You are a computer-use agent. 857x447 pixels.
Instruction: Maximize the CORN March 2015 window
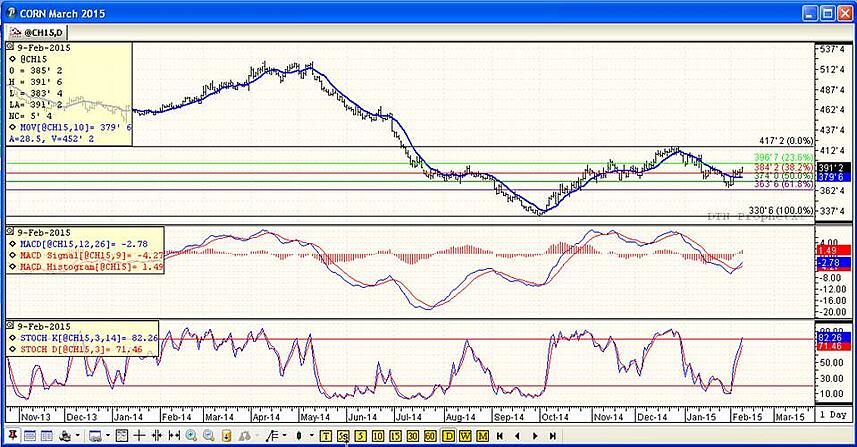(828, 13)
